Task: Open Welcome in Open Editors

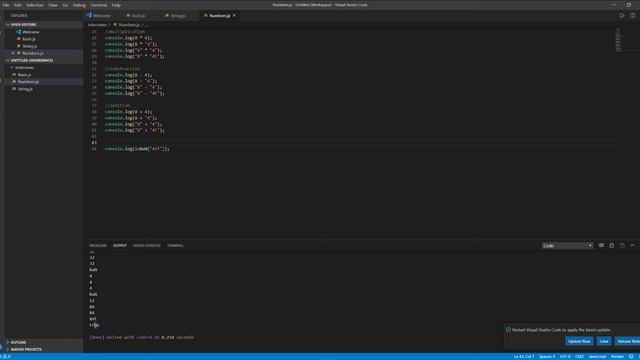Action: pyautogui.click(x=31, y=32)
